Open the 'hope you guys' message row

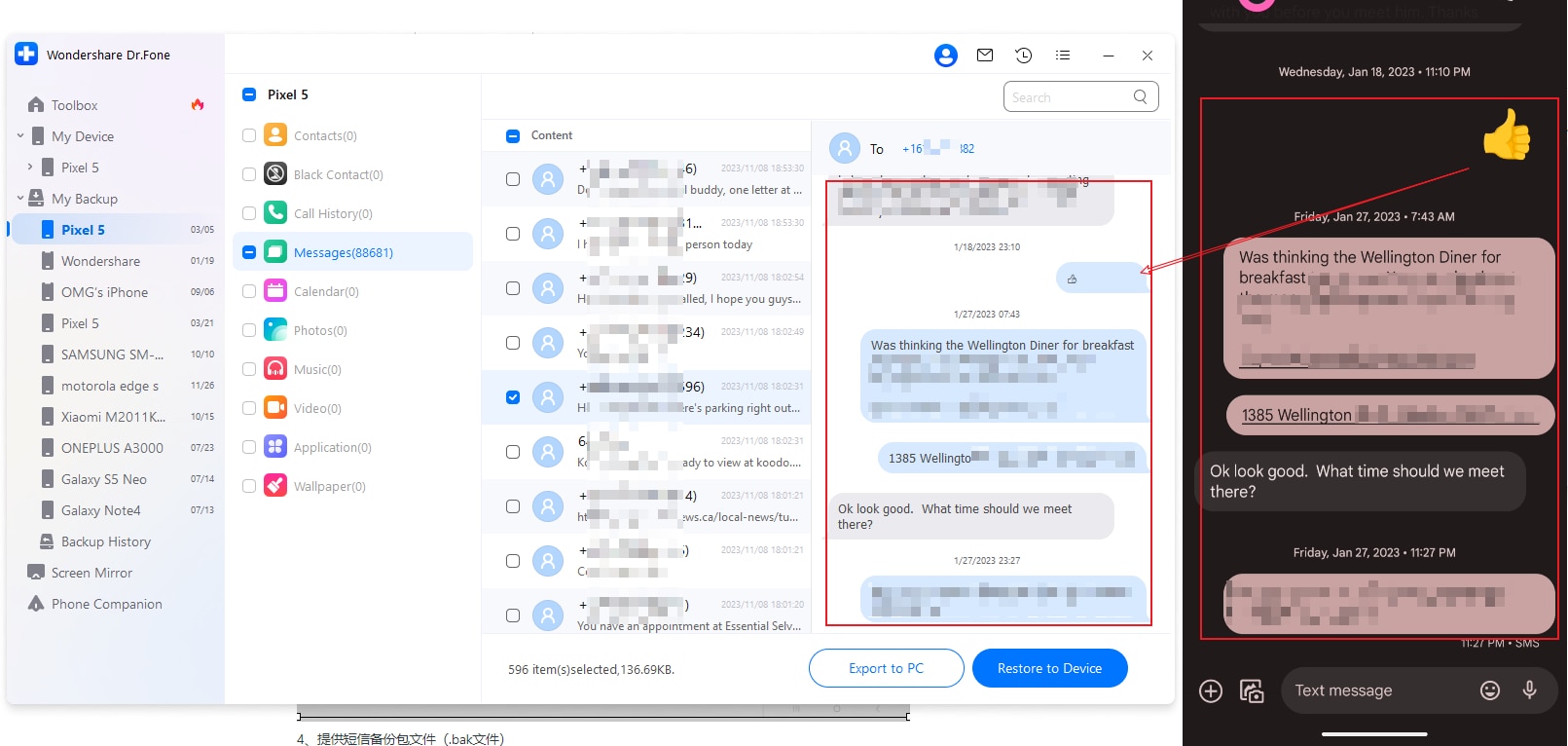tap(646, 288)
